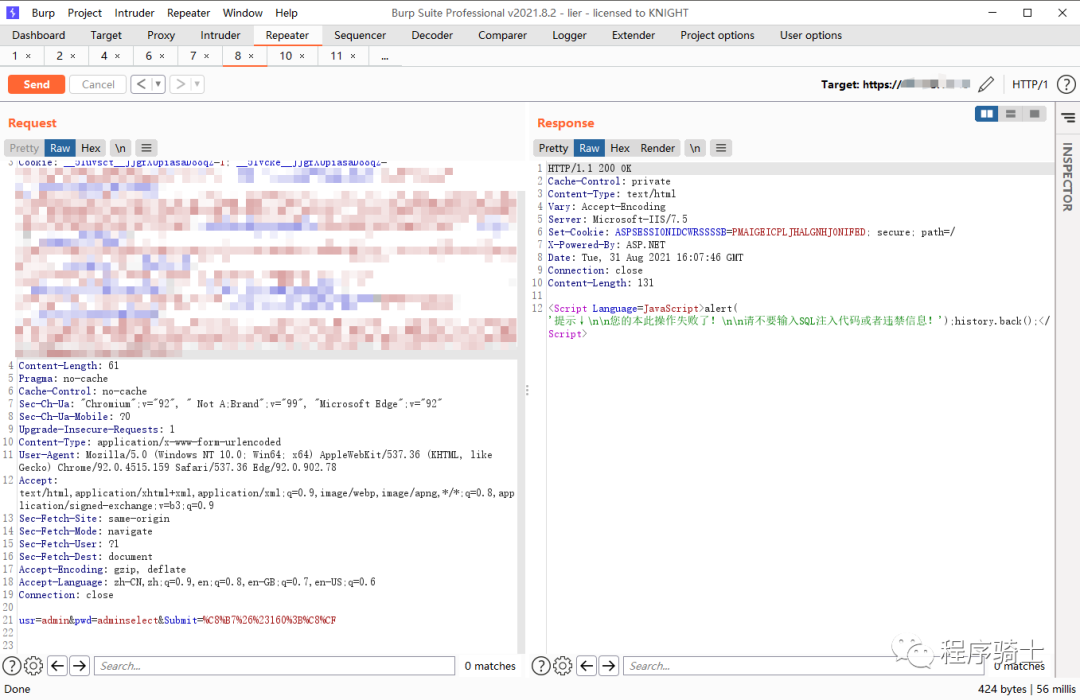Open the Inspector panel toggle icon
The image size is (1080, 700).
pyautogui.click(x=1067, y=118)
